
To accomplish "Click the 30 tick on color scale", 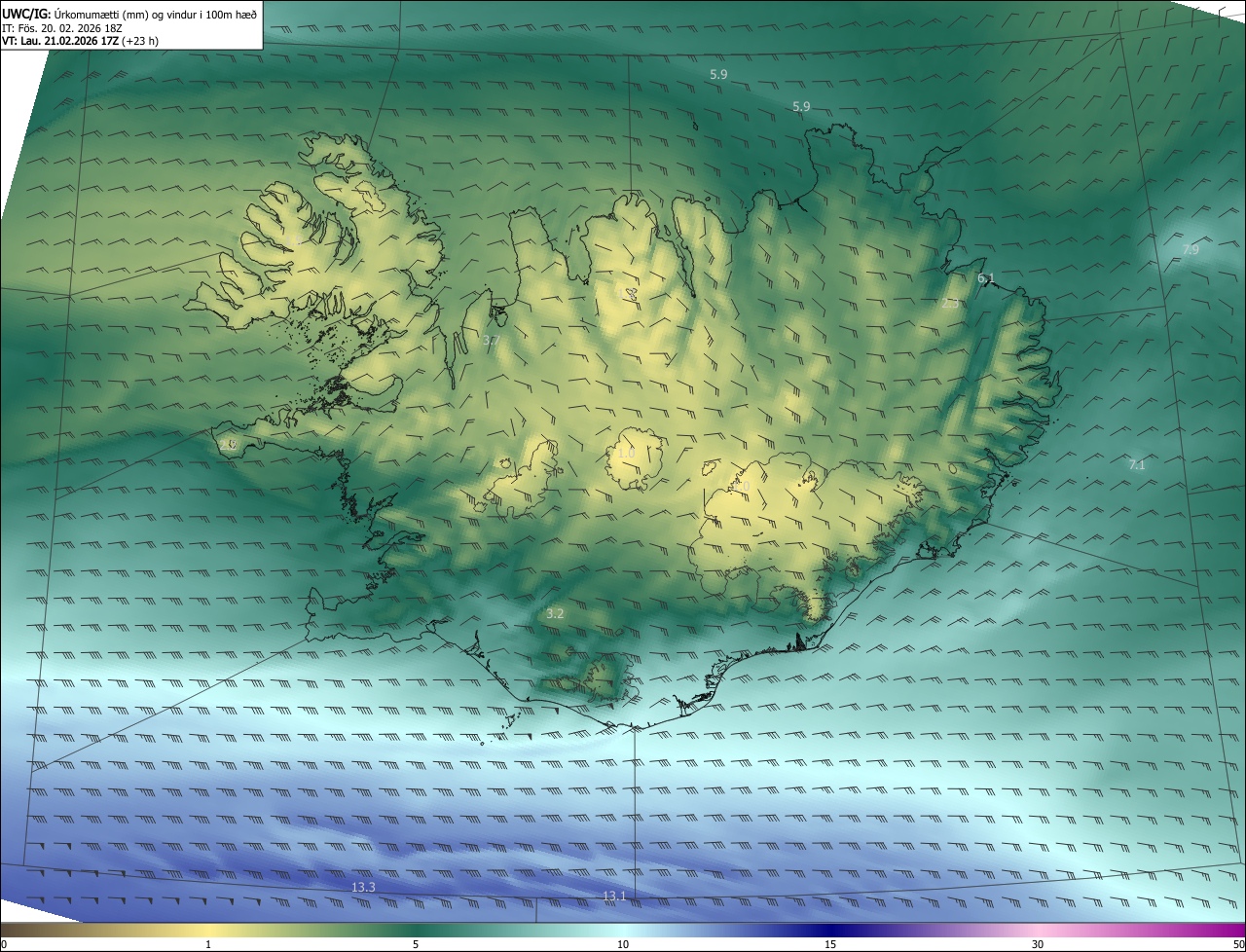I will (1038, 944).
